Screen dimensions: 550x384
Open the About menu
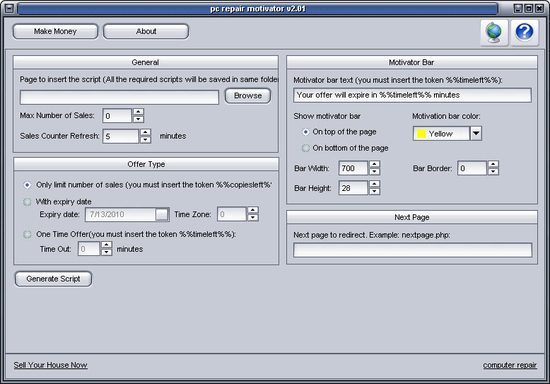146,31
